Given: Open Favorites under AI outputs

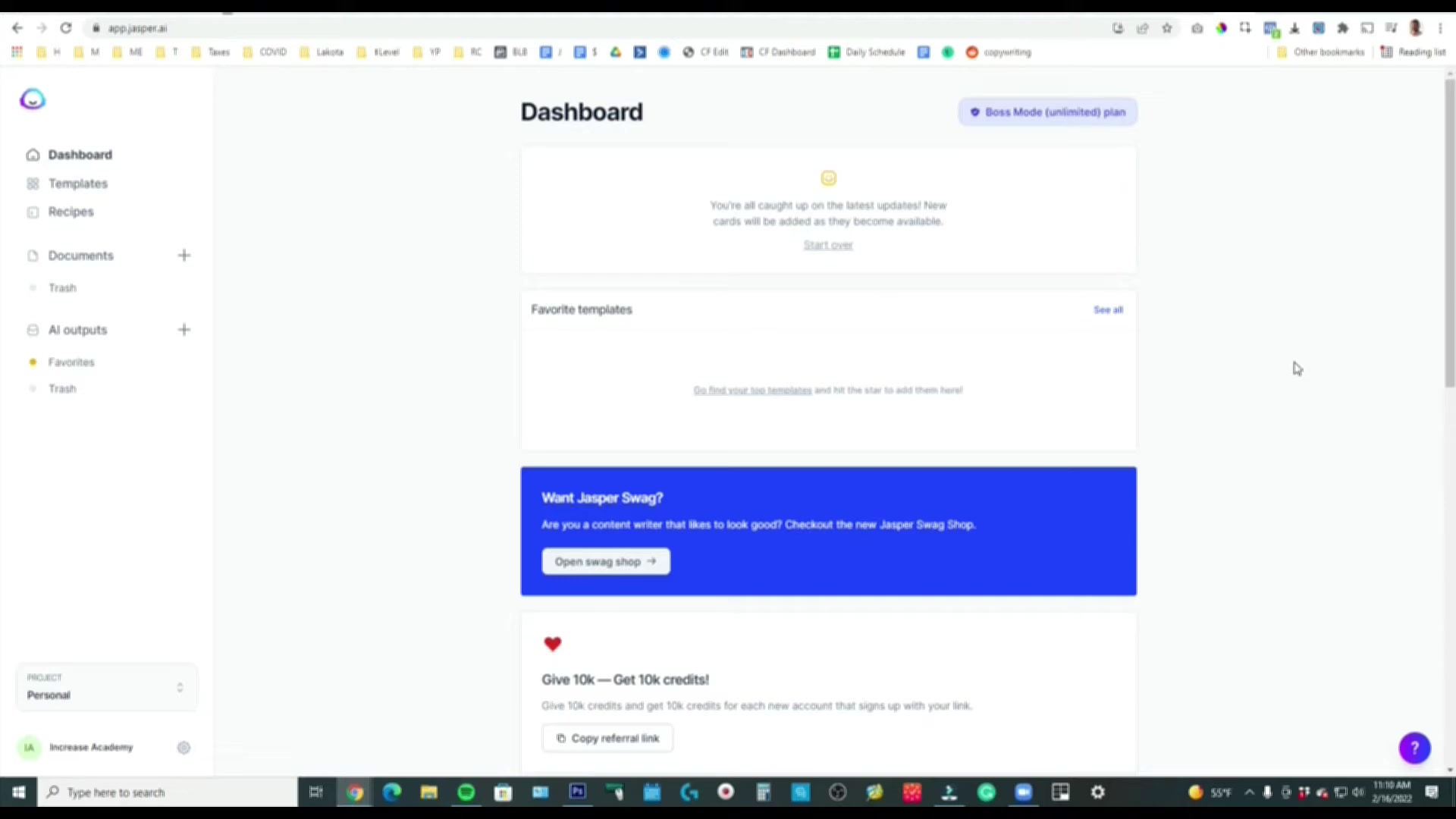Looking at the screenshot, I should (x=71, y=362).
